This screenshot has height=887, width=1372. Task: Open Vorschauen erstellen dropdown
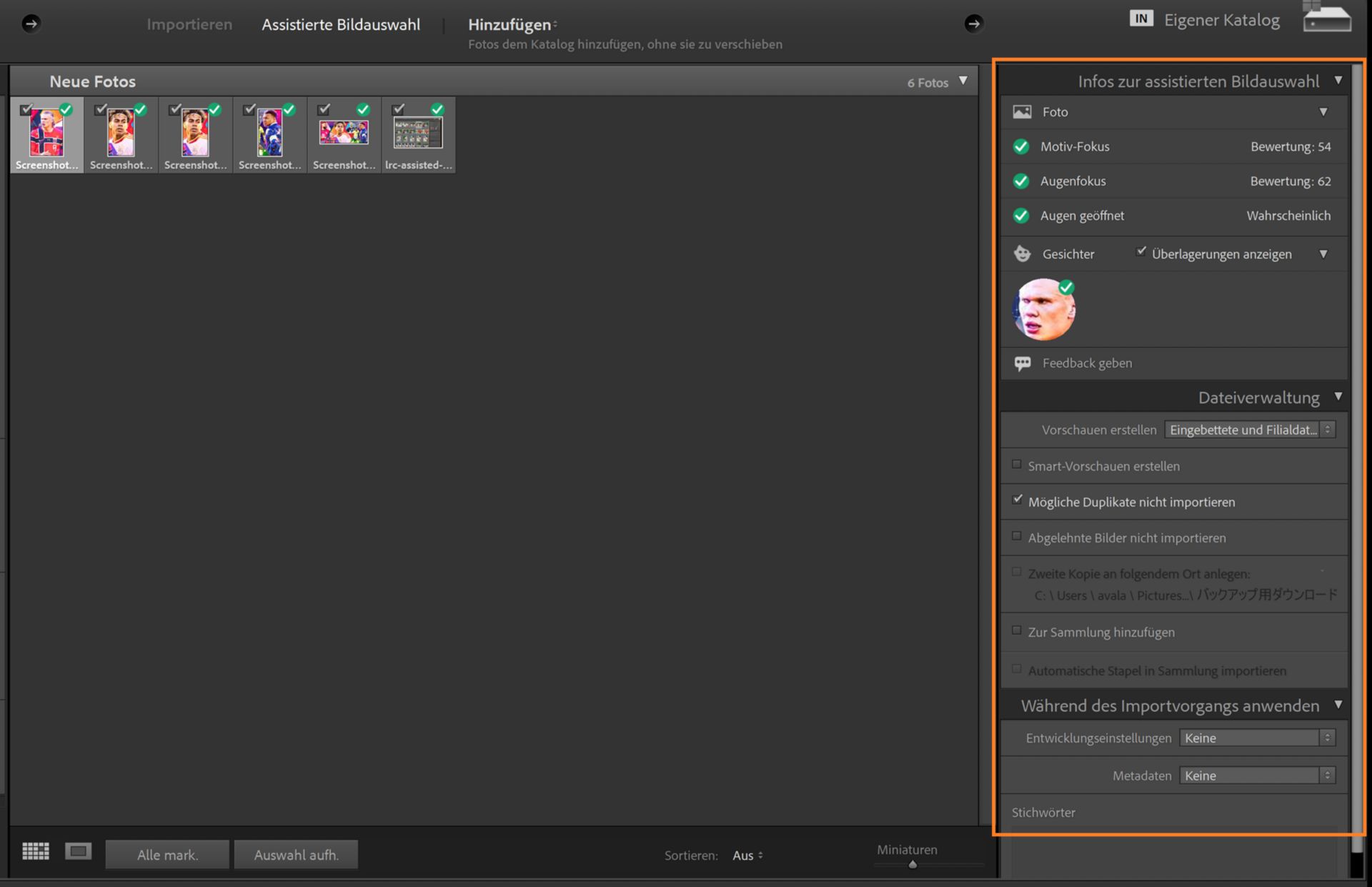point(1250,430)
